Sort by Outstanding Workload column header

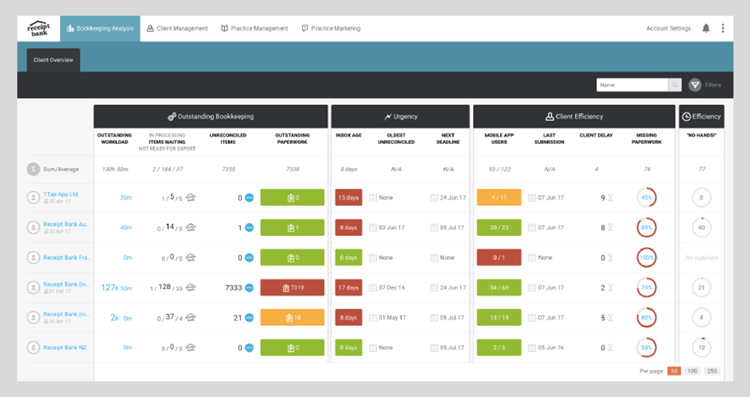pyautogui.click(x=115, y=139)
